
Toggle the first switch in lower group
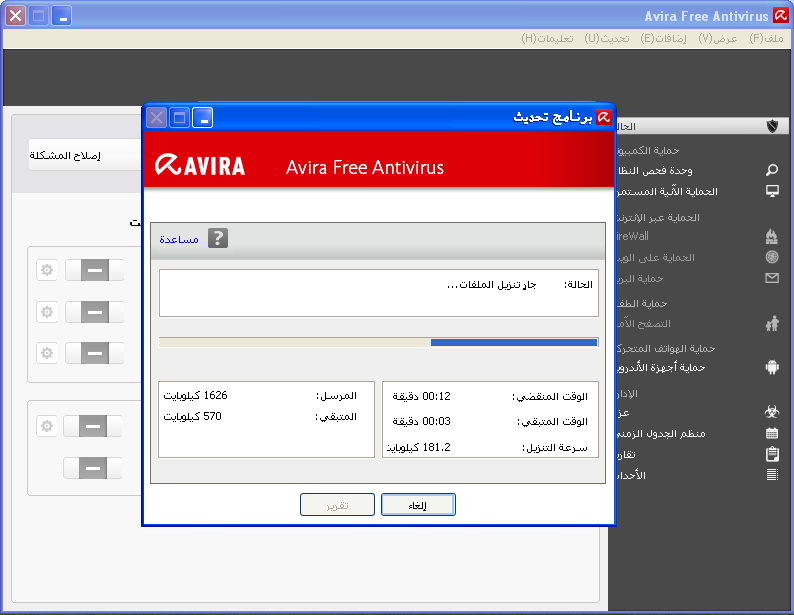click(93, 426)
